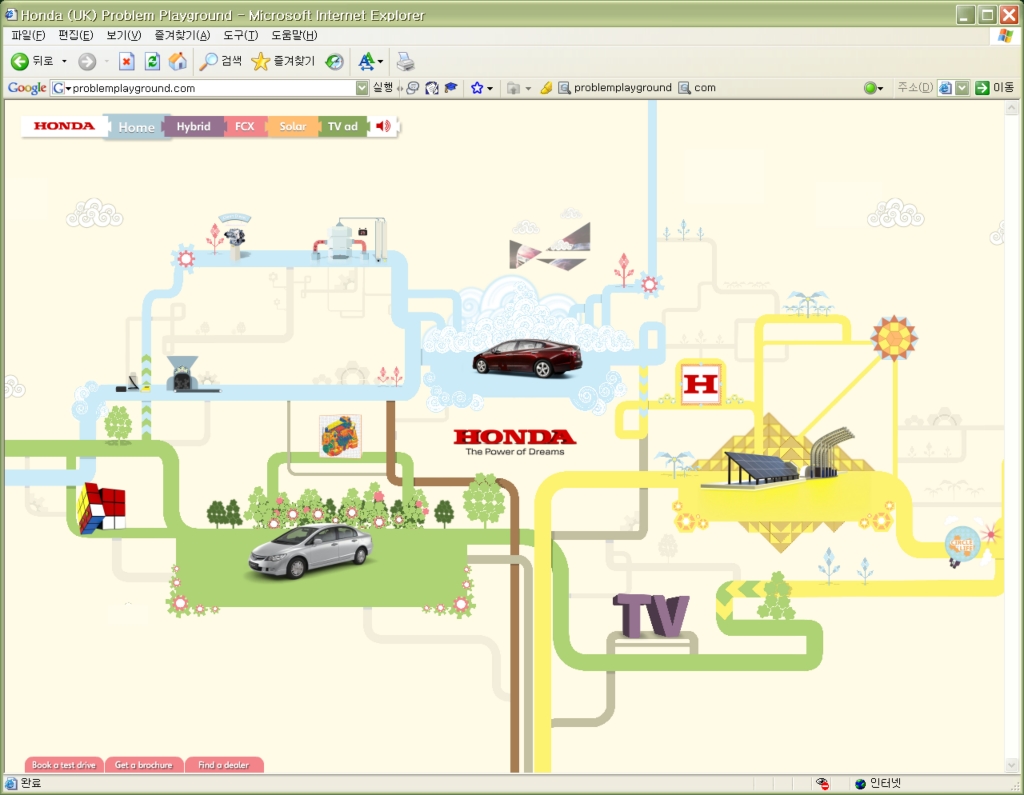The height and width of the screenshot is (795, 1024).
Task: Click the Forward arrow button
Action: (87, 61)
